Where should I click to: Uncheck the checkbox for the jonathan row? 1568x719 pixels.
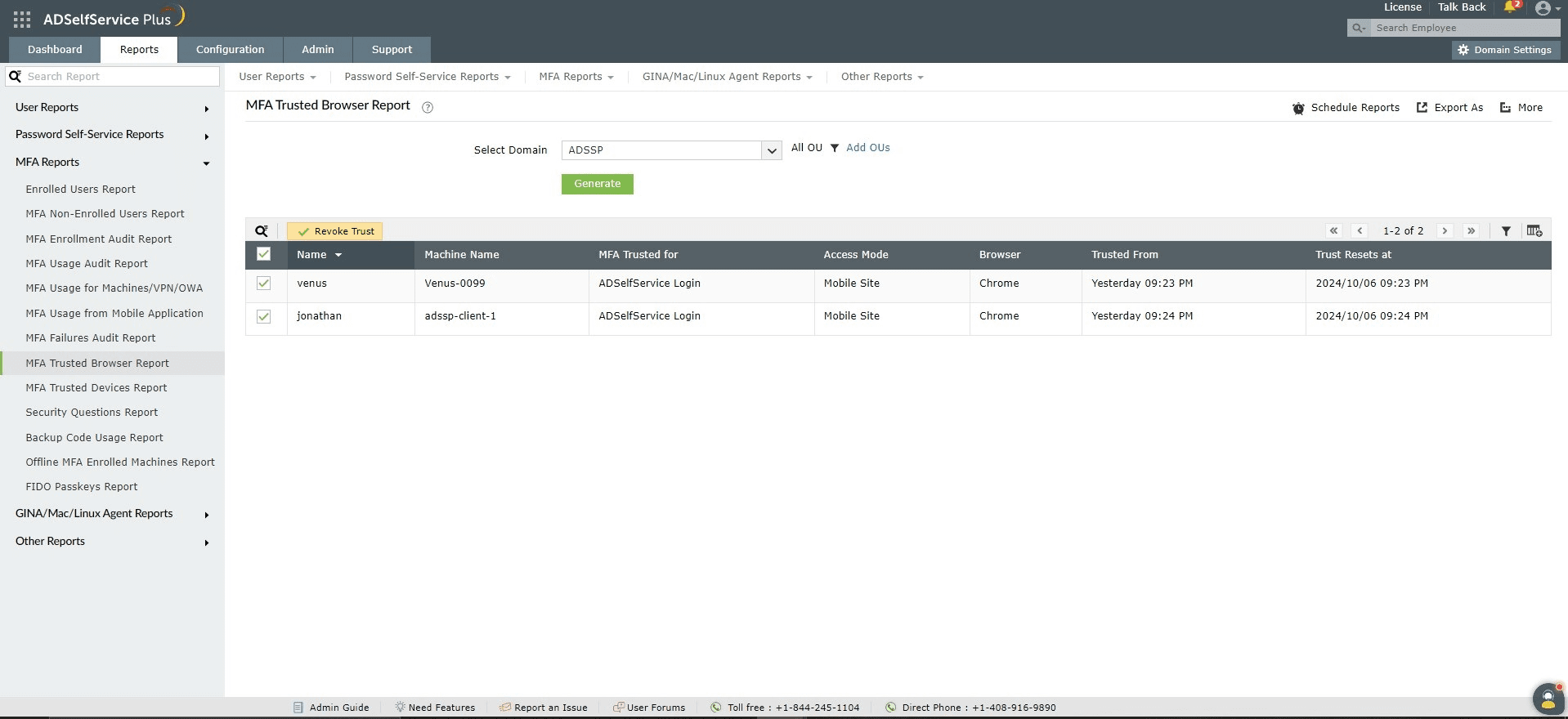[x=263, y=316]
